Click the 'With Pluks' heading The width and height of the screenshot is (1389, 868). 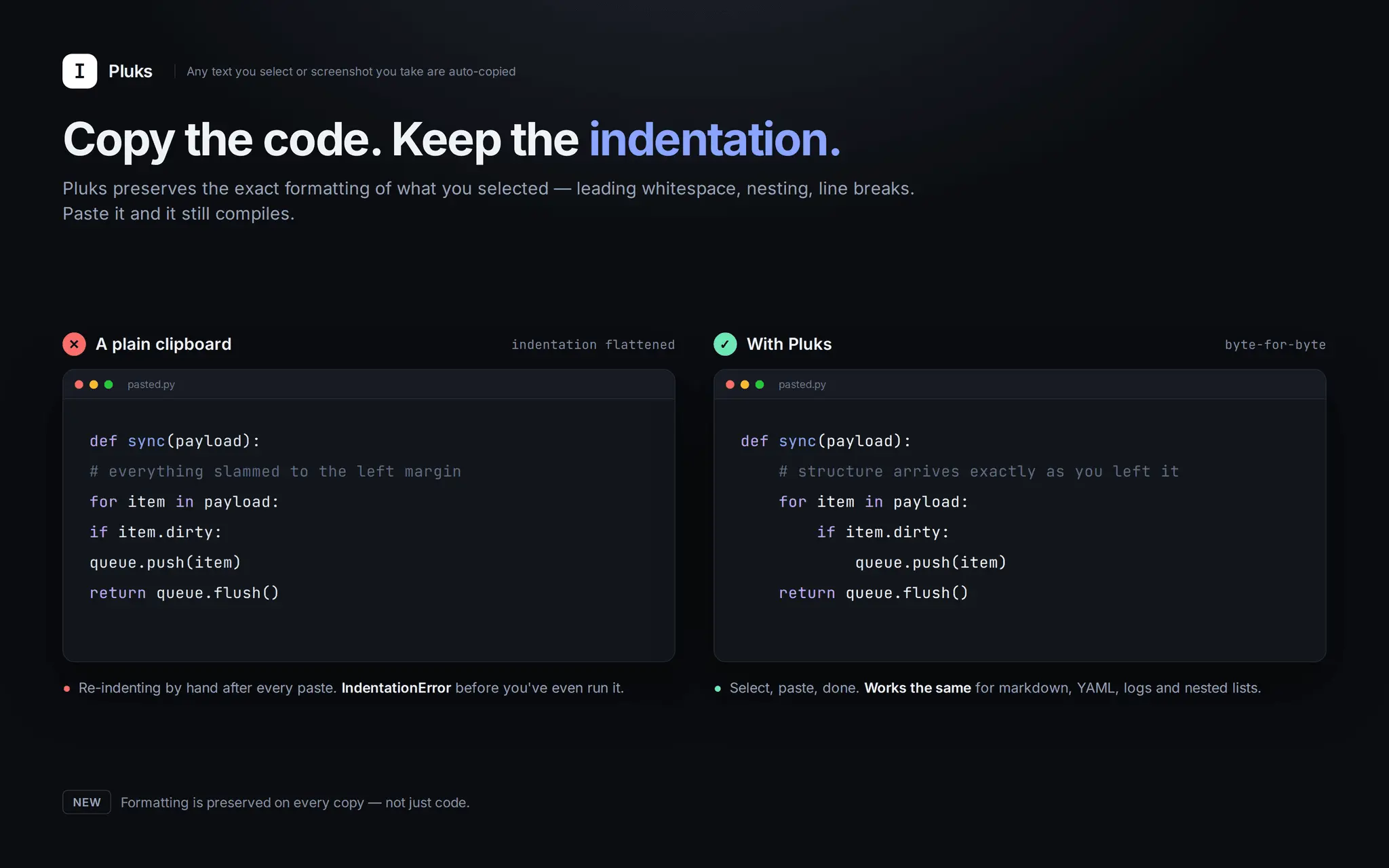(x=789, y=344)
